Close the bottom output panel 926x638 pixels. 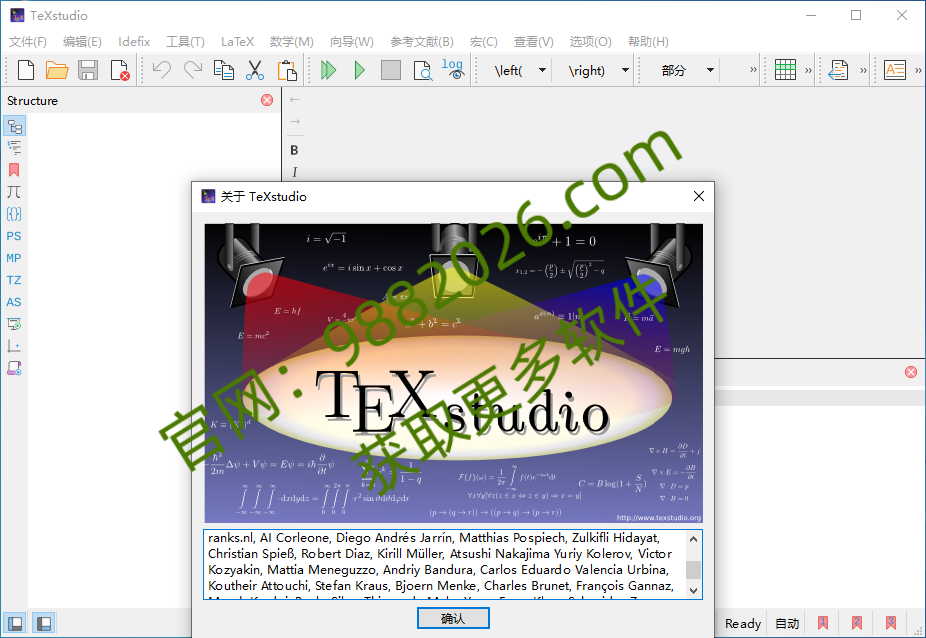911,372
